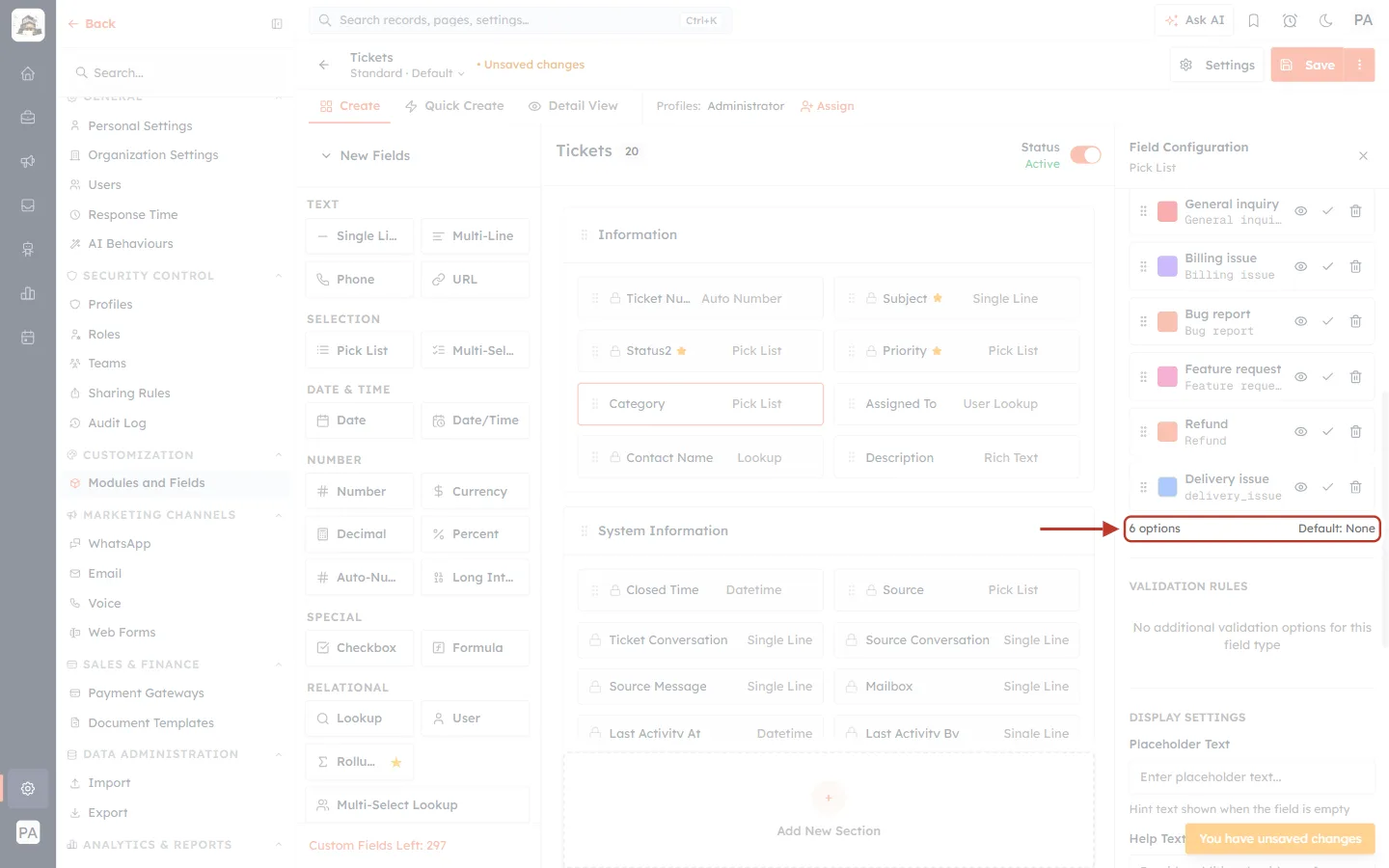Switch to dark mode moon icon
1389x868 pixels.
(1325, 20)
